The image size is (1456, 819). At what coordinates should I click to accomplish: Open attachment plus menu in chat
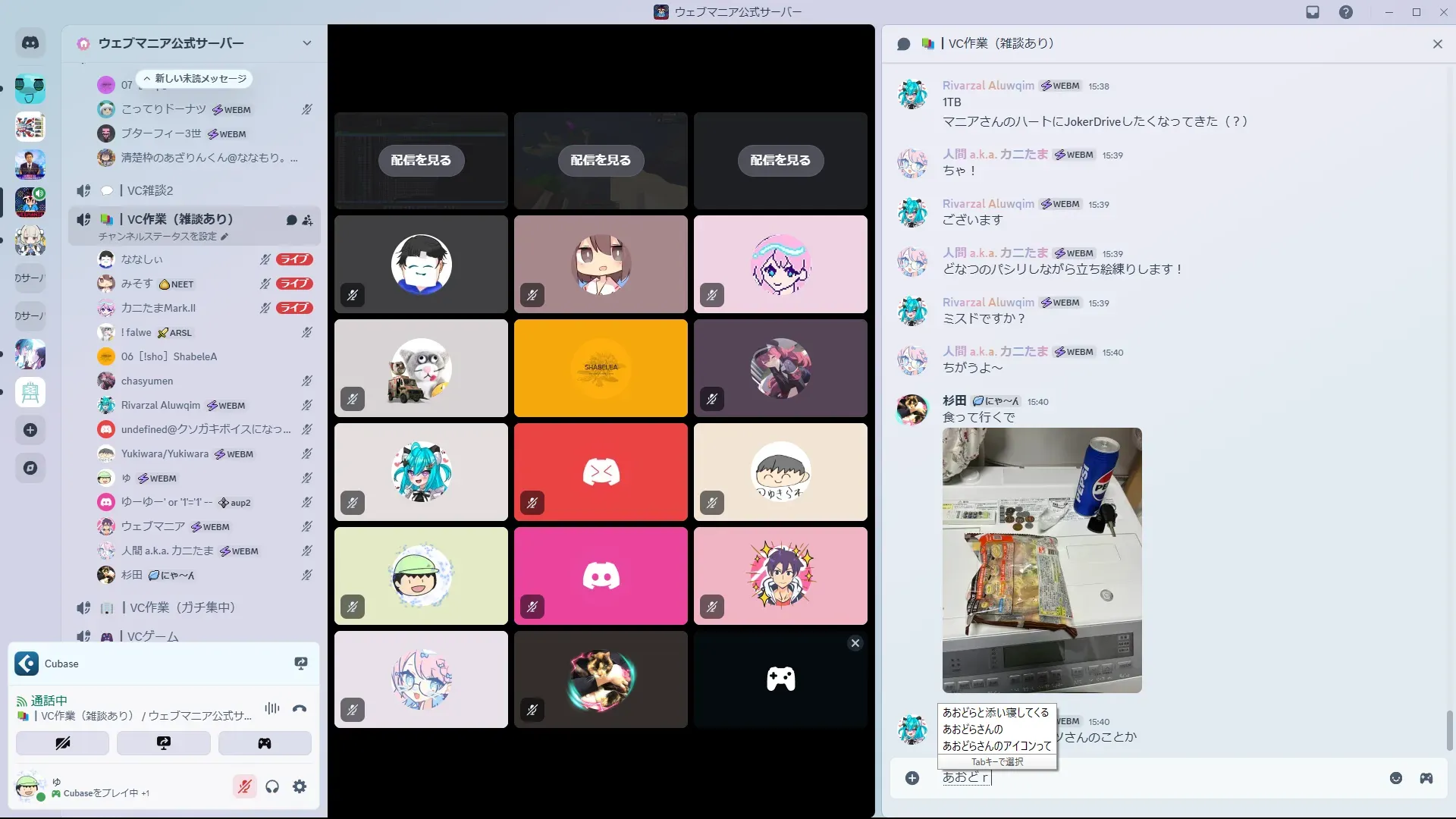(x=912, y=778)
